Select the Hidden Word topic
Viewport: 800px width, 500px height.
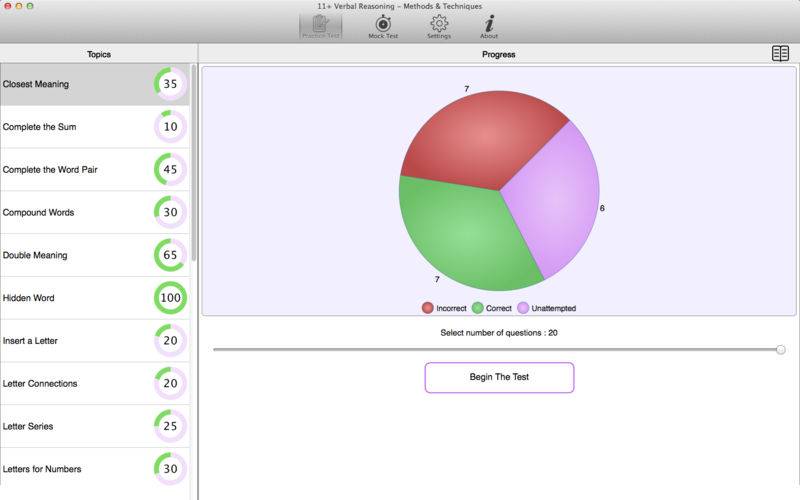click(95, 298)
